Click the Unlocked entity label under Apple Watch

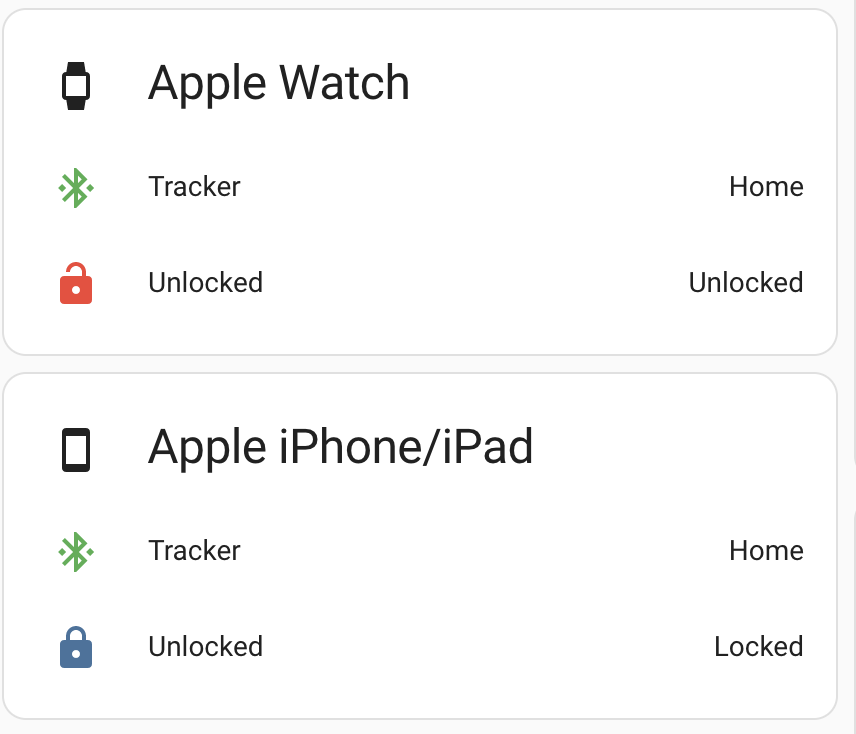pos(205,283)
